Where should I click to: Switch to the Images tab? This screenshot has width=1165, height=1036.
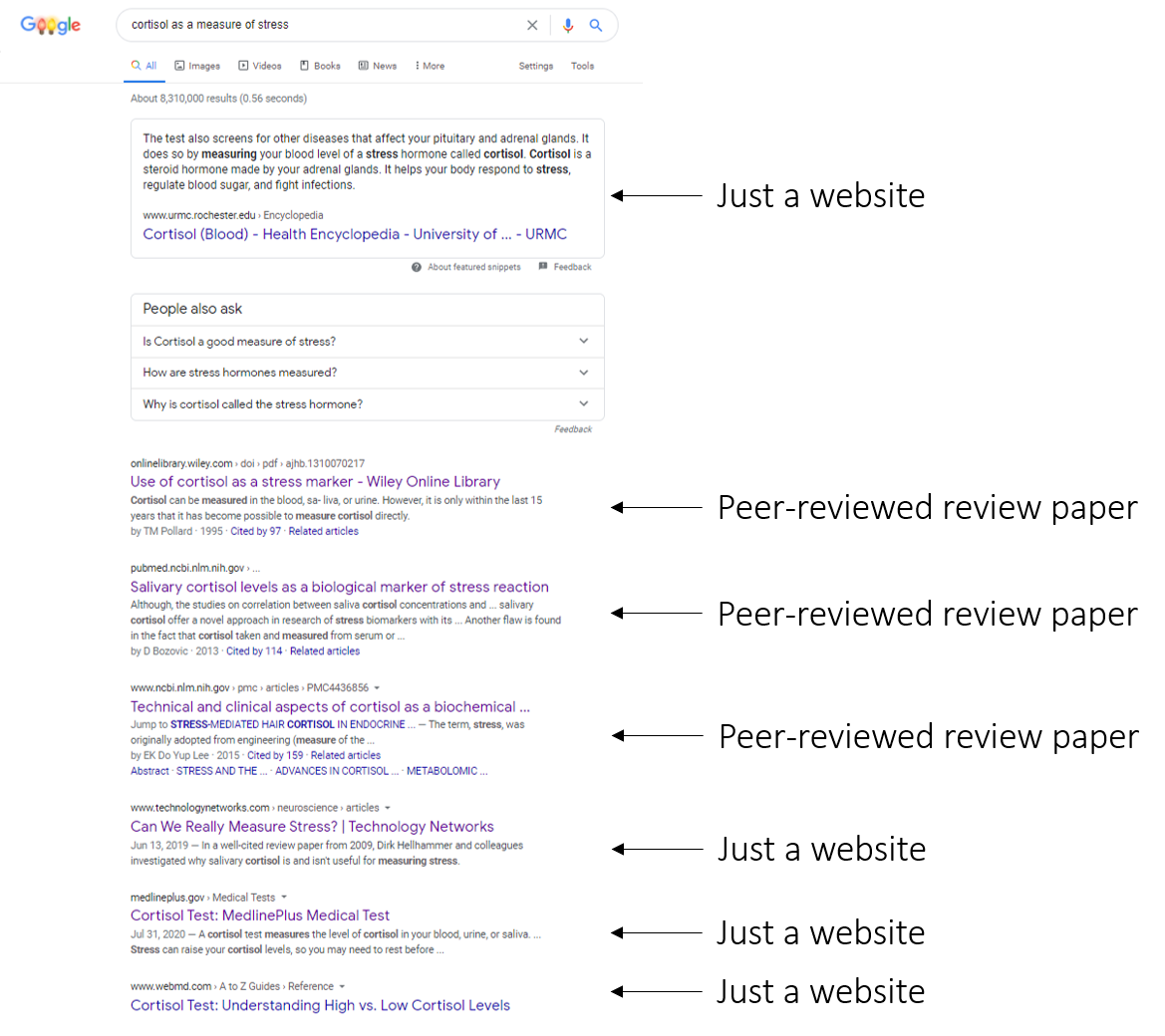[197, 66]
